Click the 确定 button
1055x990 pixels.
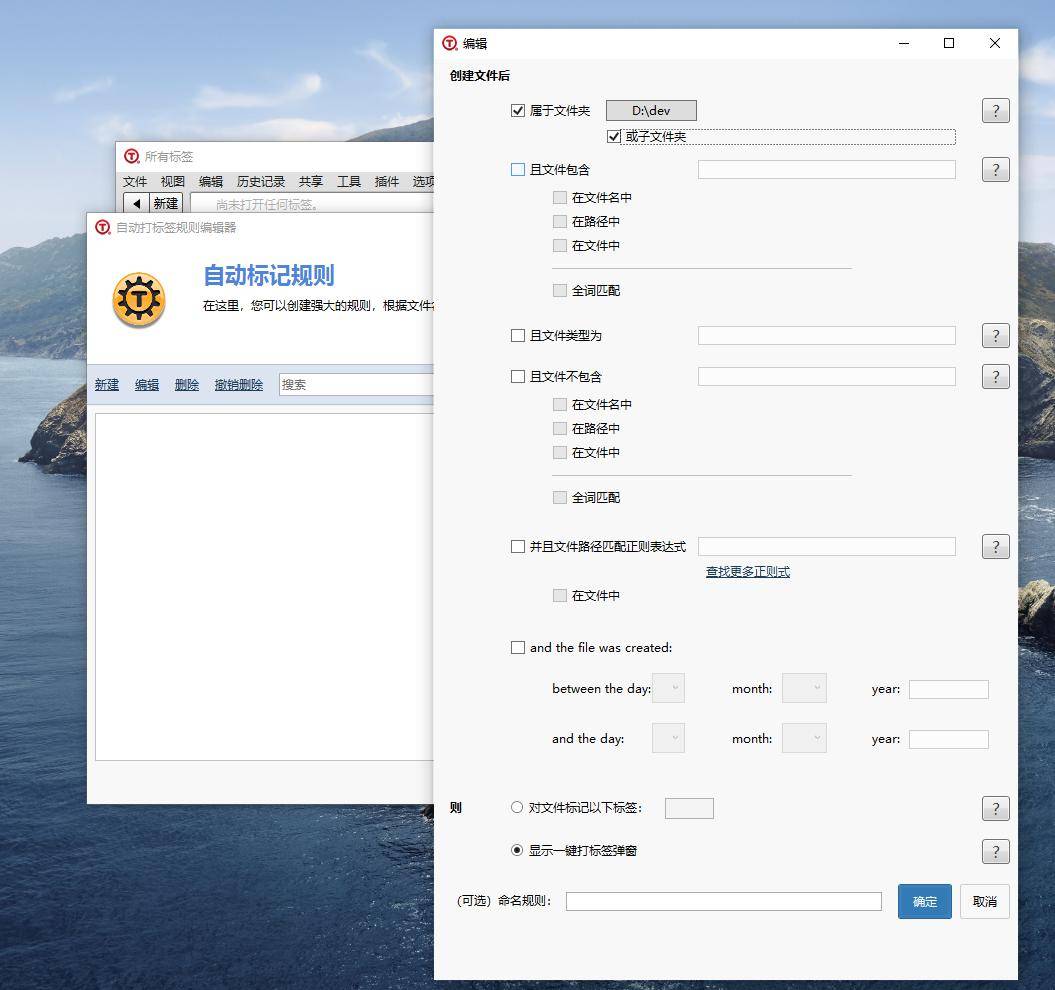pos(924,902)
